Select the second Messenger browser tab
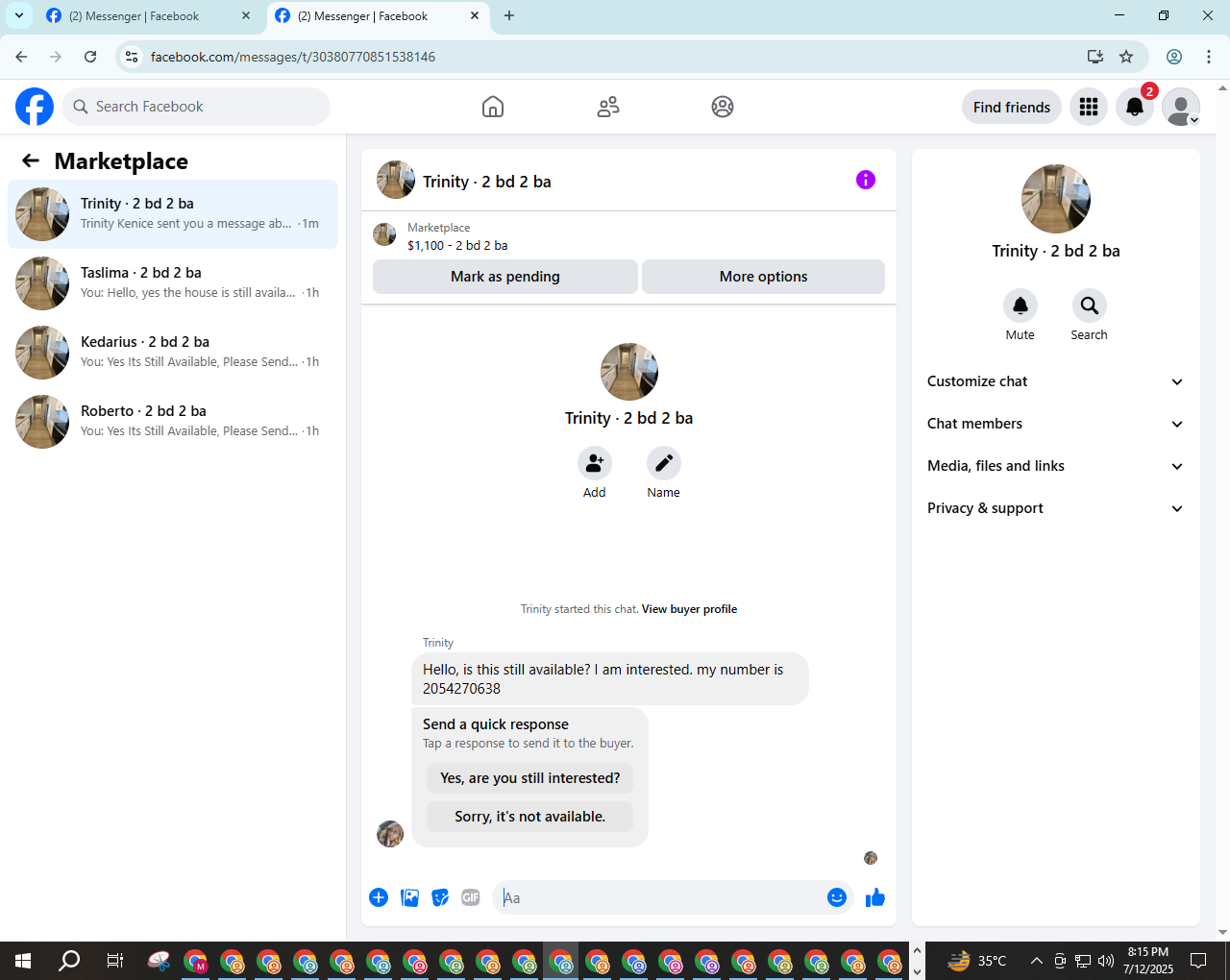 coord(377,16)
